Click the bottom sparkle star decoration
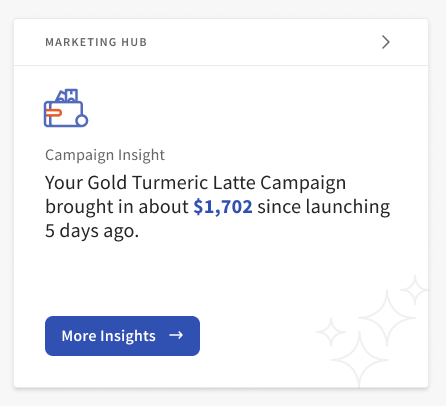 tap(359, 360)
